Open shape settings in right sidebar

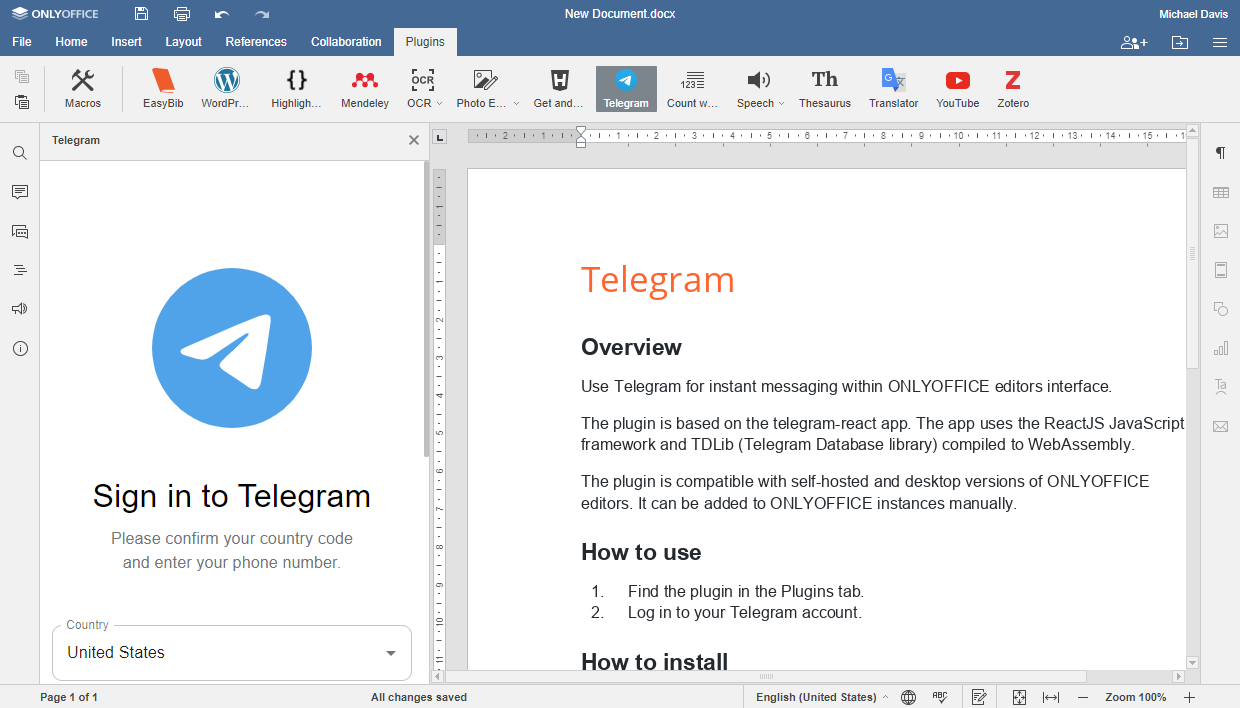(x=1220, y=309)
